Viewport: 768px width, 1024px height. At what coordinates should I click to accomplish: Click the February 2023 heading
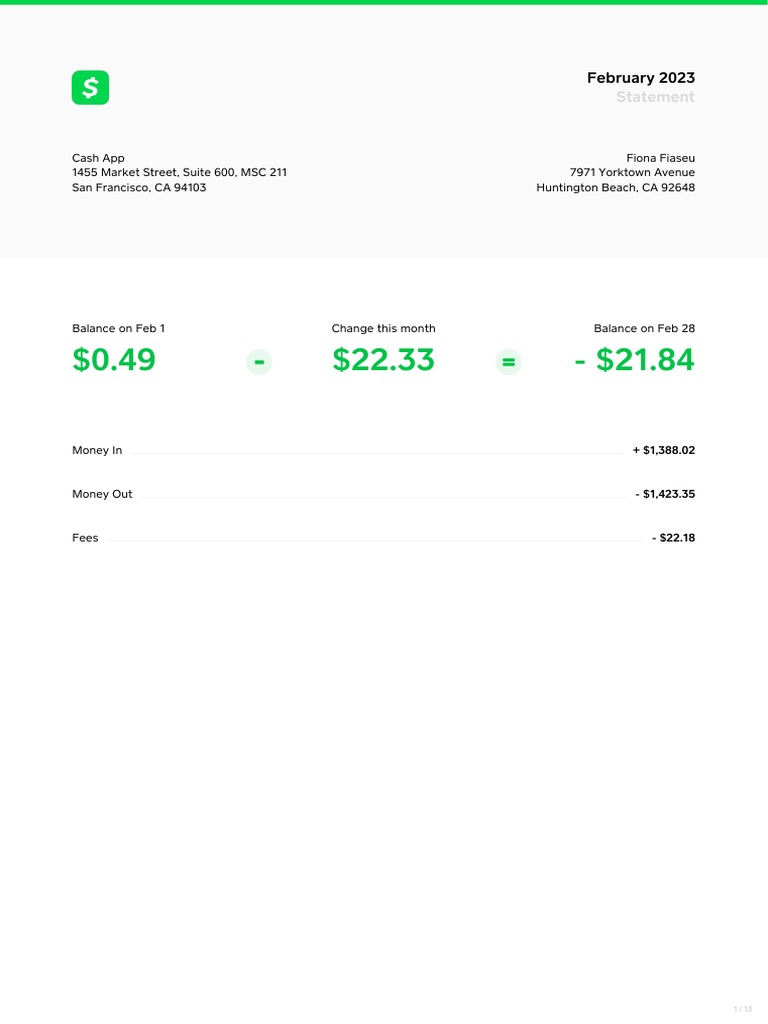[640, 78]
